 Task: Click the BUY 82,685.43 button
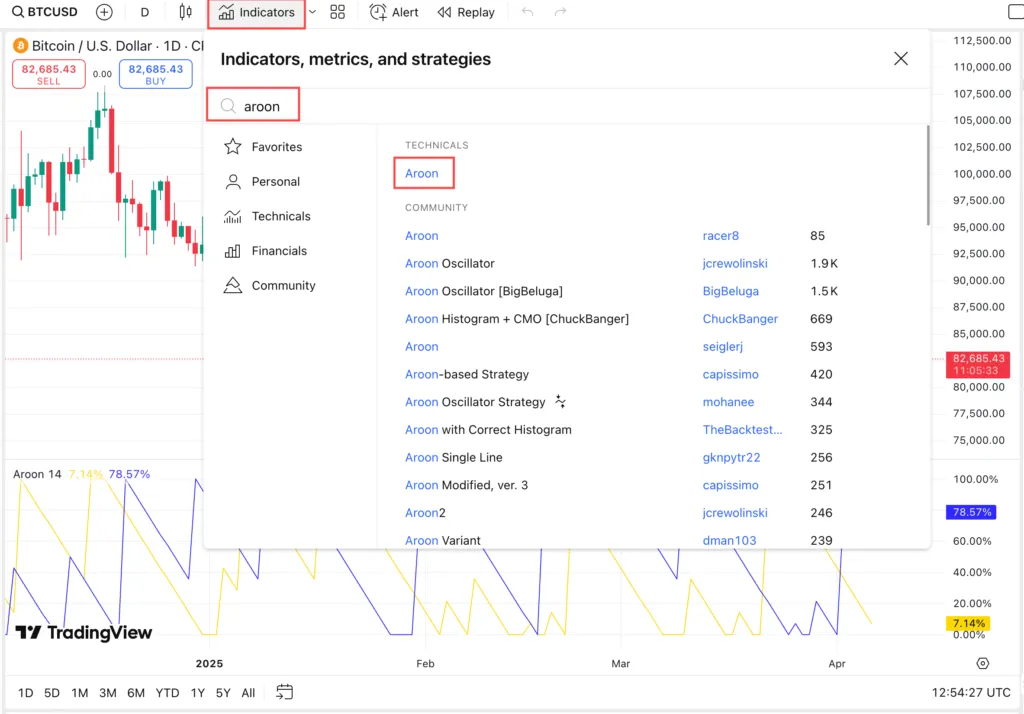(155, 74)
